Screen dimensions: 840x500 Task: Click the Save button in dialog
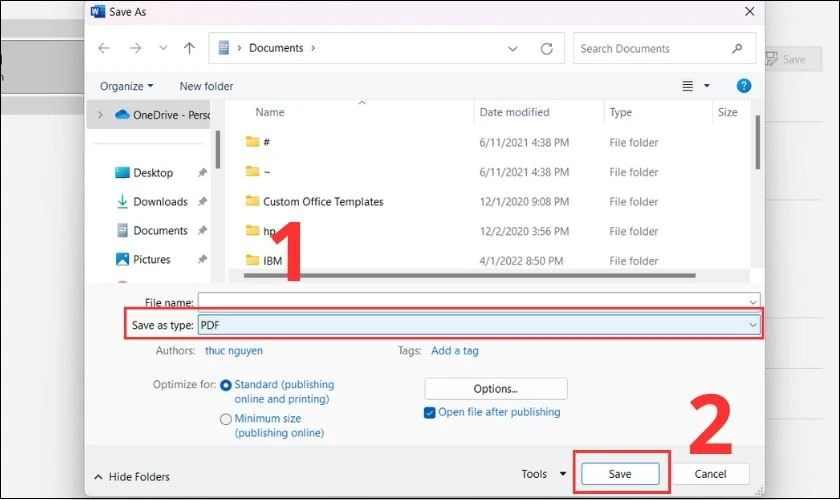pyautogui.click(x=620, y=474)
